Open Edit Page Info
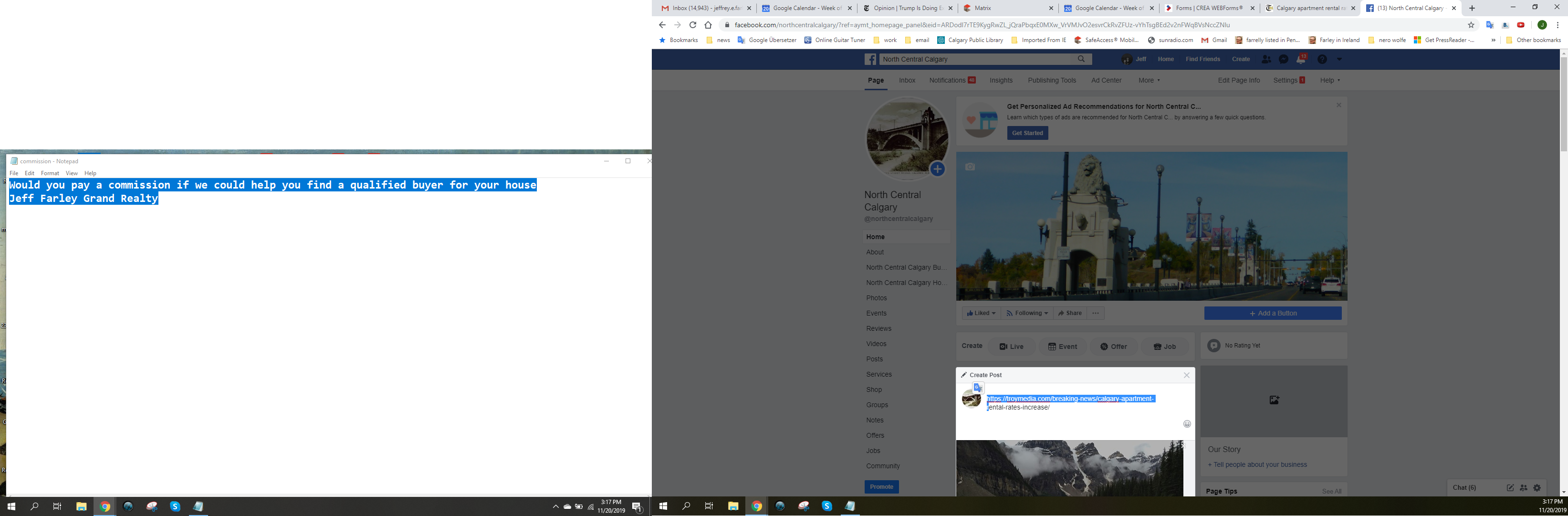Viewport: 1568px width, 516px height. pyautogui.click(x=1239, y=80)
